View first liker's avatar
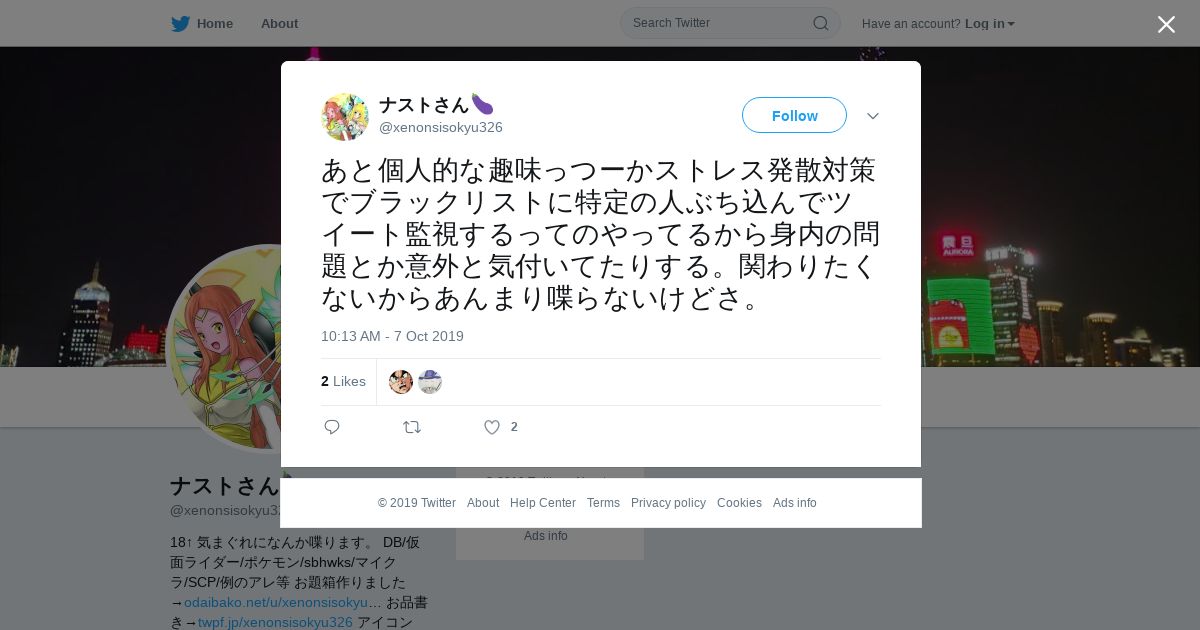This screenshot has width=1200, height=630. point(401,381)
